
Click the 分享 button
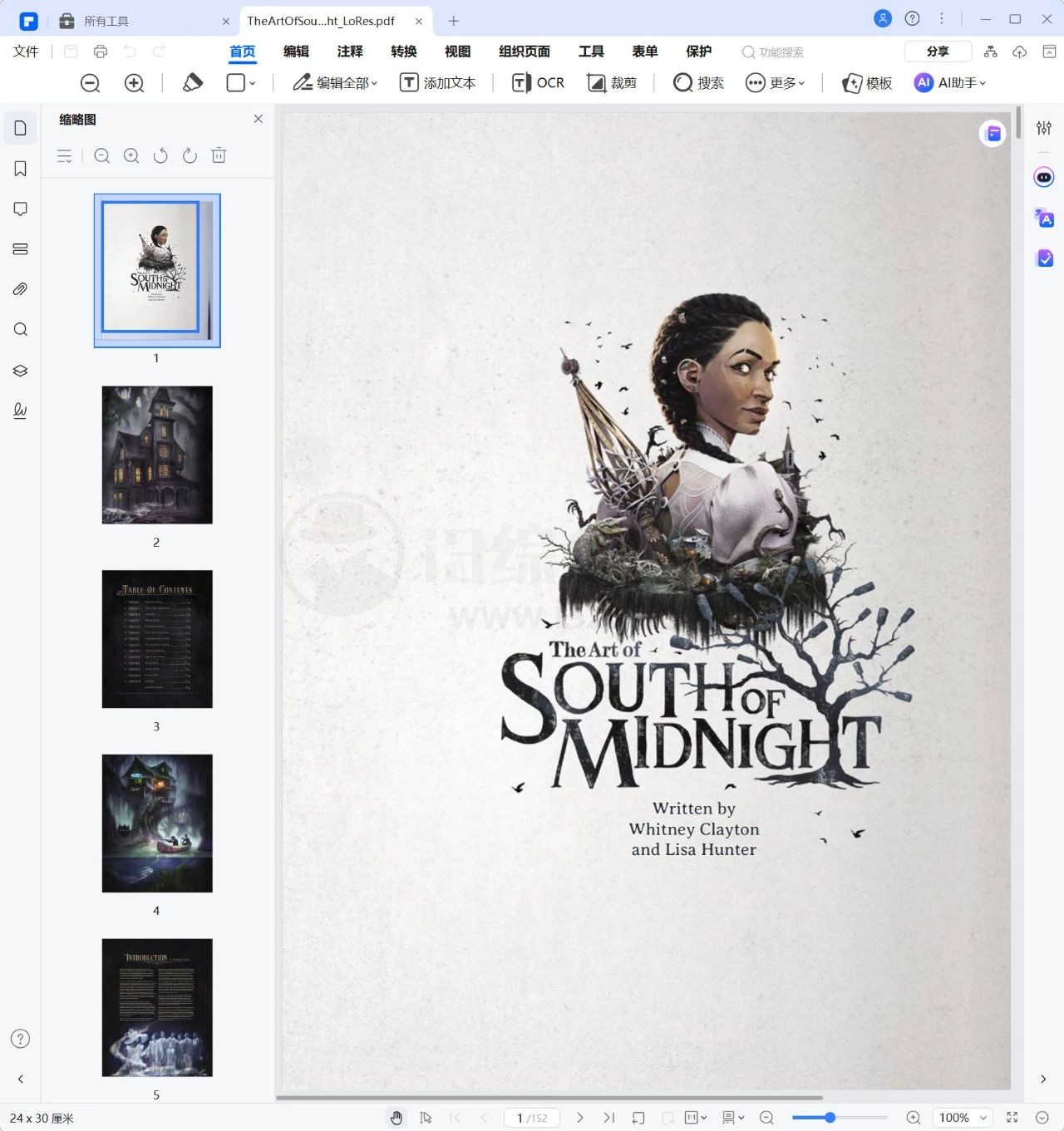[938, 52]
